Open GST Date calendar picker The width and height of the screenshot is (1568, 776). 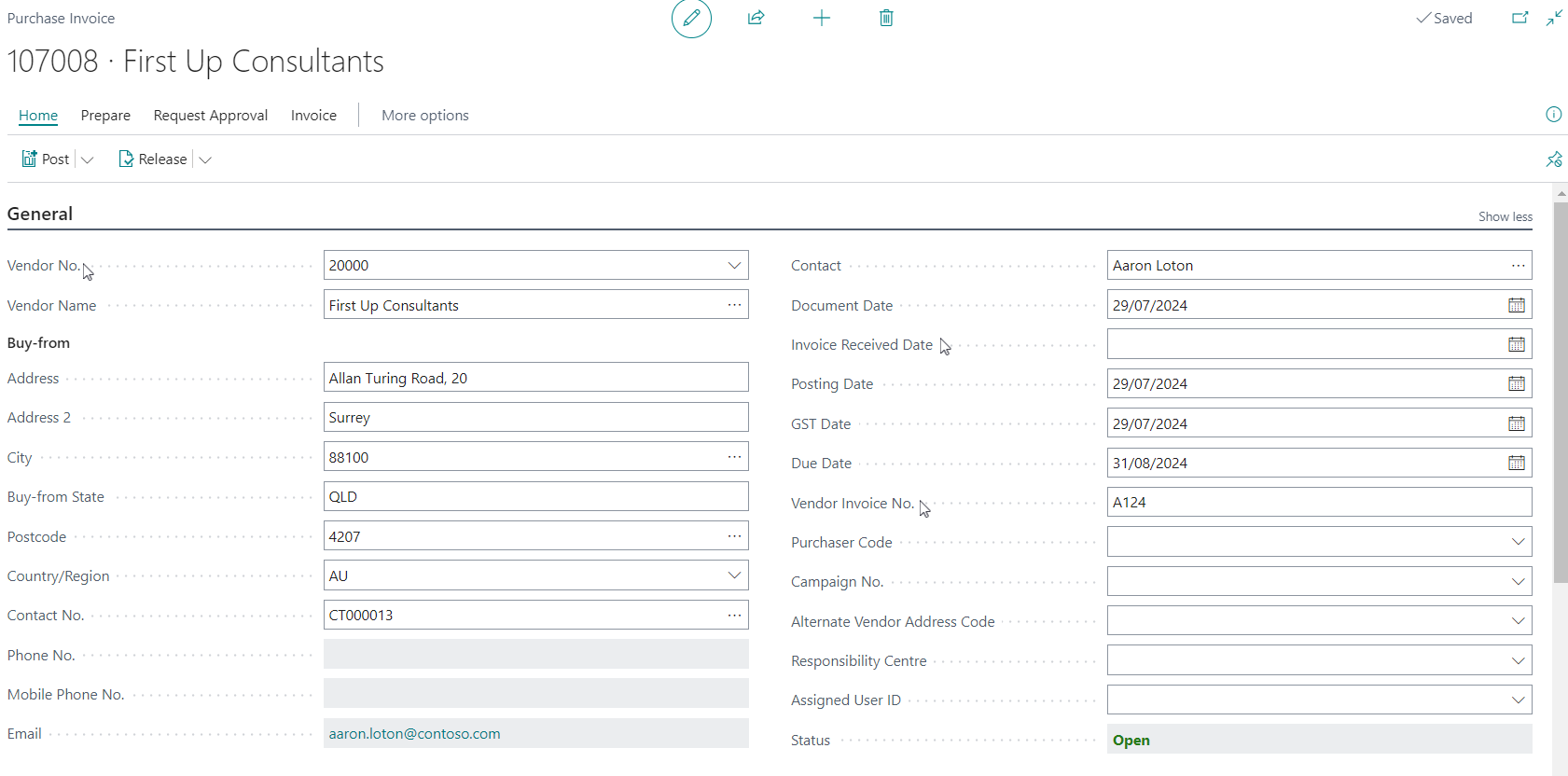click(1517, 423)
